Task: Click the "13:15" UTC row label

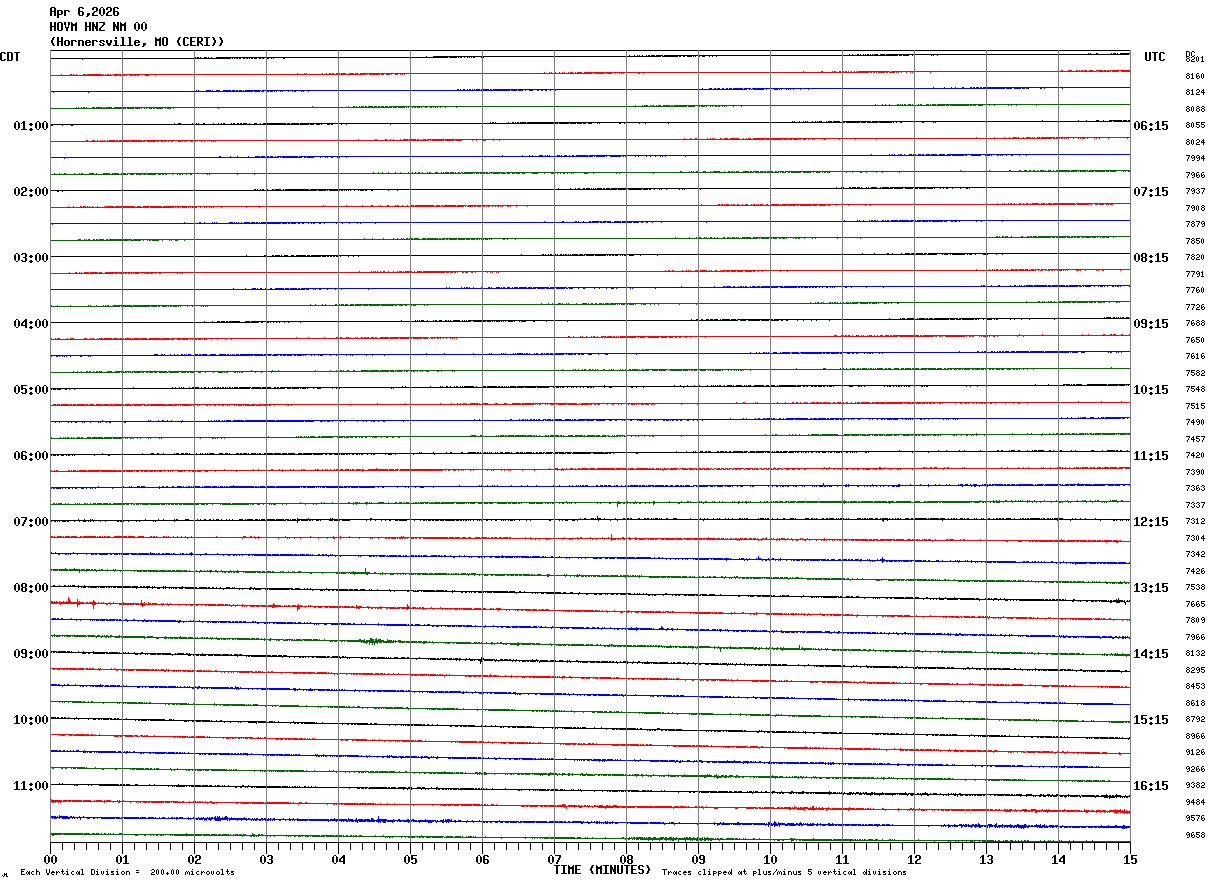Action: click(x=1151, y=588)
